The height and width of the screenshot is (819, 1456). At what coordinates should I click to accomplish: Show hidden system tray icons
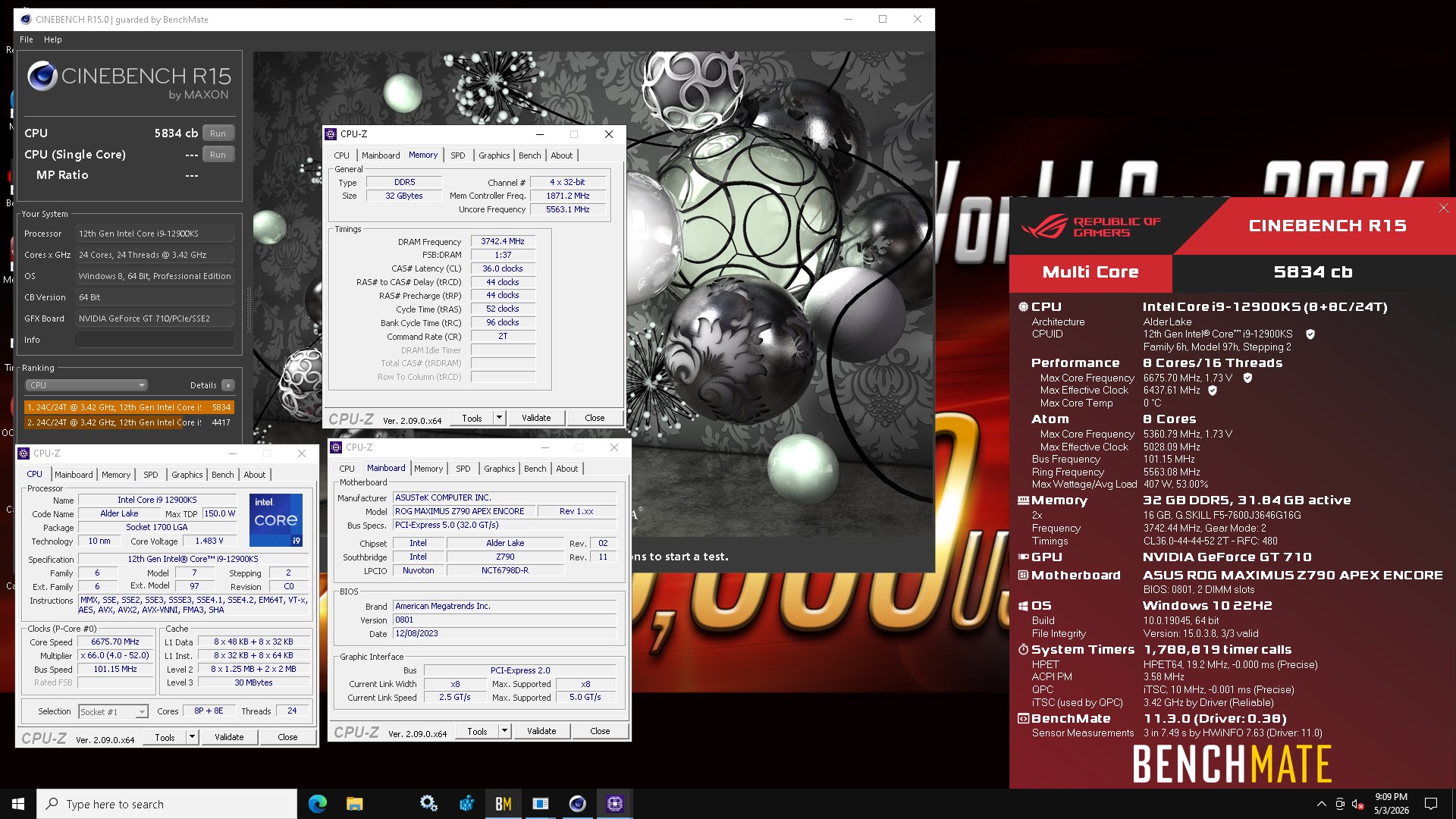tap(1322, 804)
